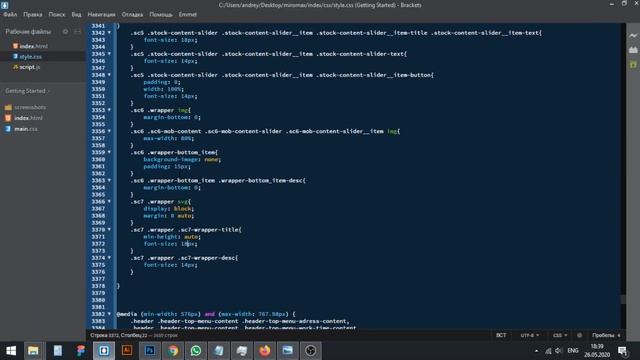Screen dimensions: 640x360
Task: Open WhatsApp from the taskbar
Action: tap(196, 351)
